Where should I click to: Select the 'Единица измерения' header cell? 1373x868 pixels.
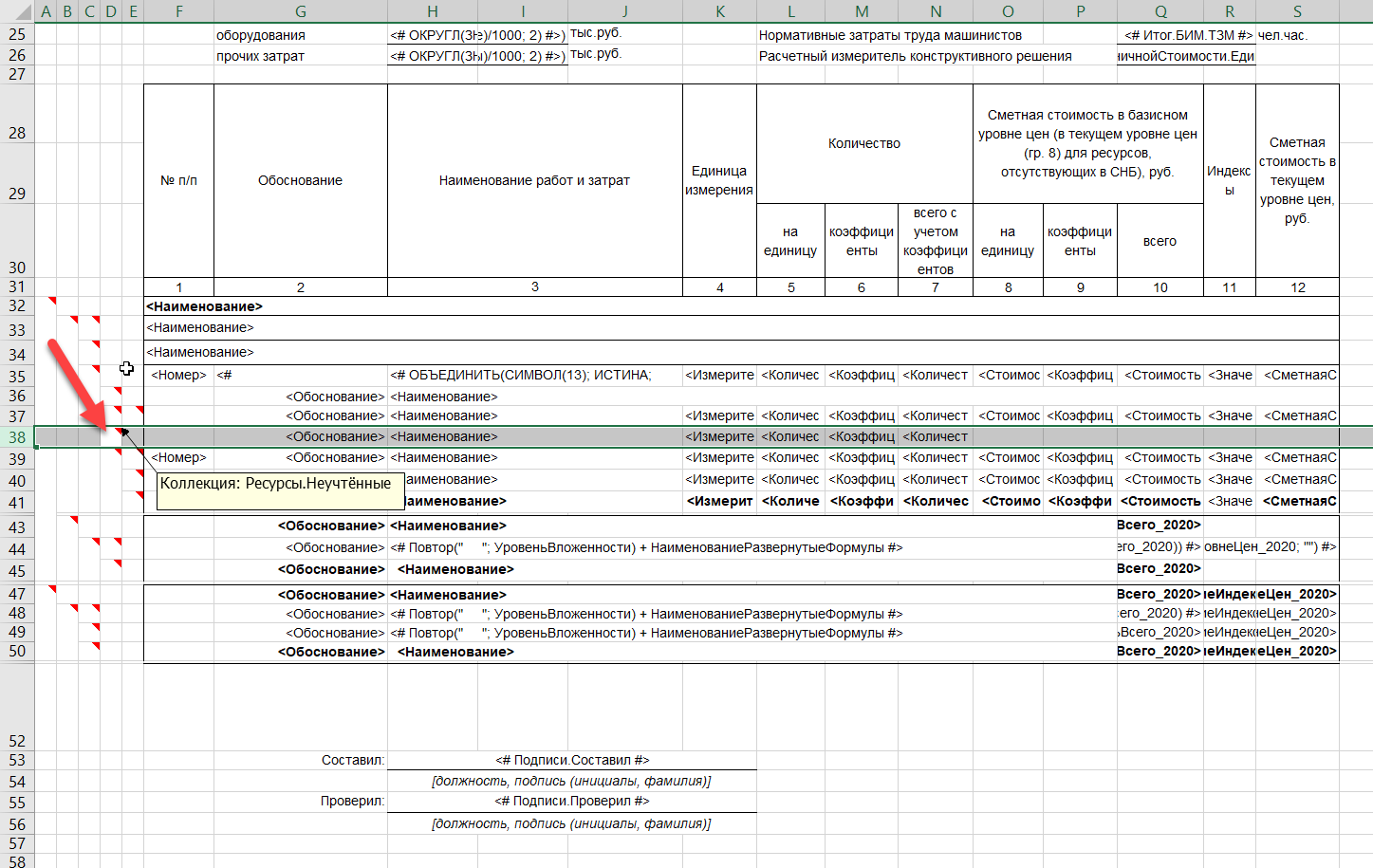point(719,180)
